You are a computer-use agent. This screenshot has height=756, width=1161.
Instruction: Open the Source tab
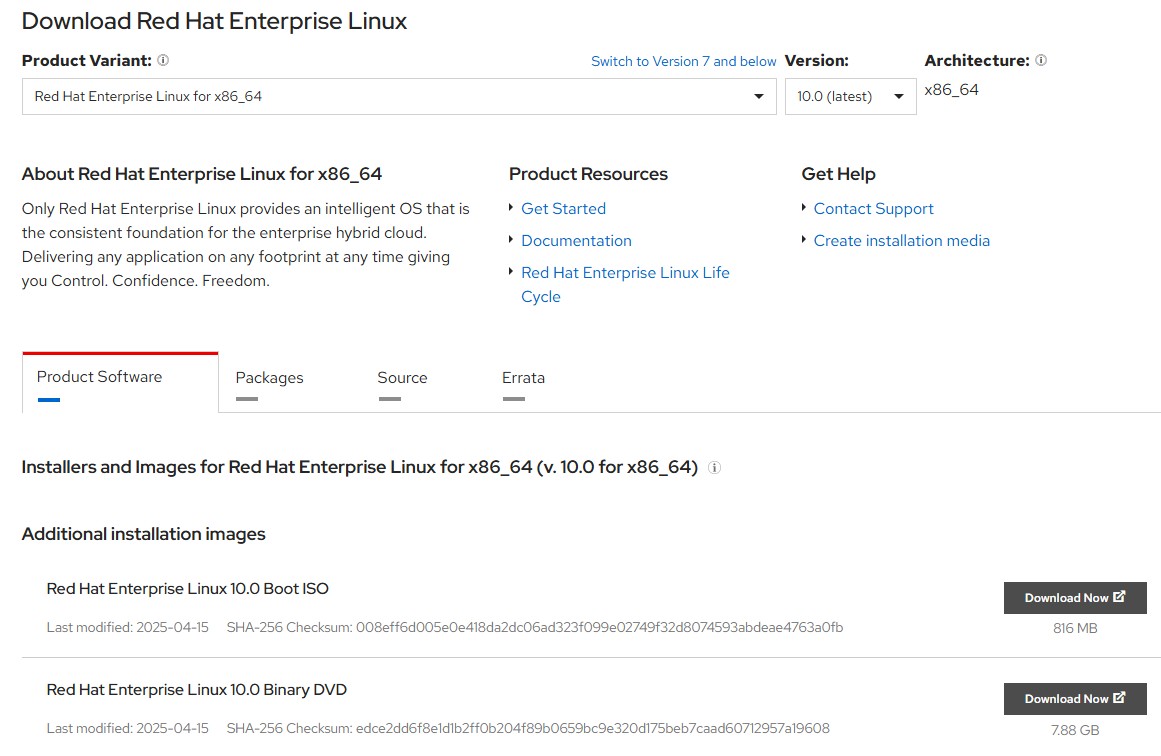402,378
